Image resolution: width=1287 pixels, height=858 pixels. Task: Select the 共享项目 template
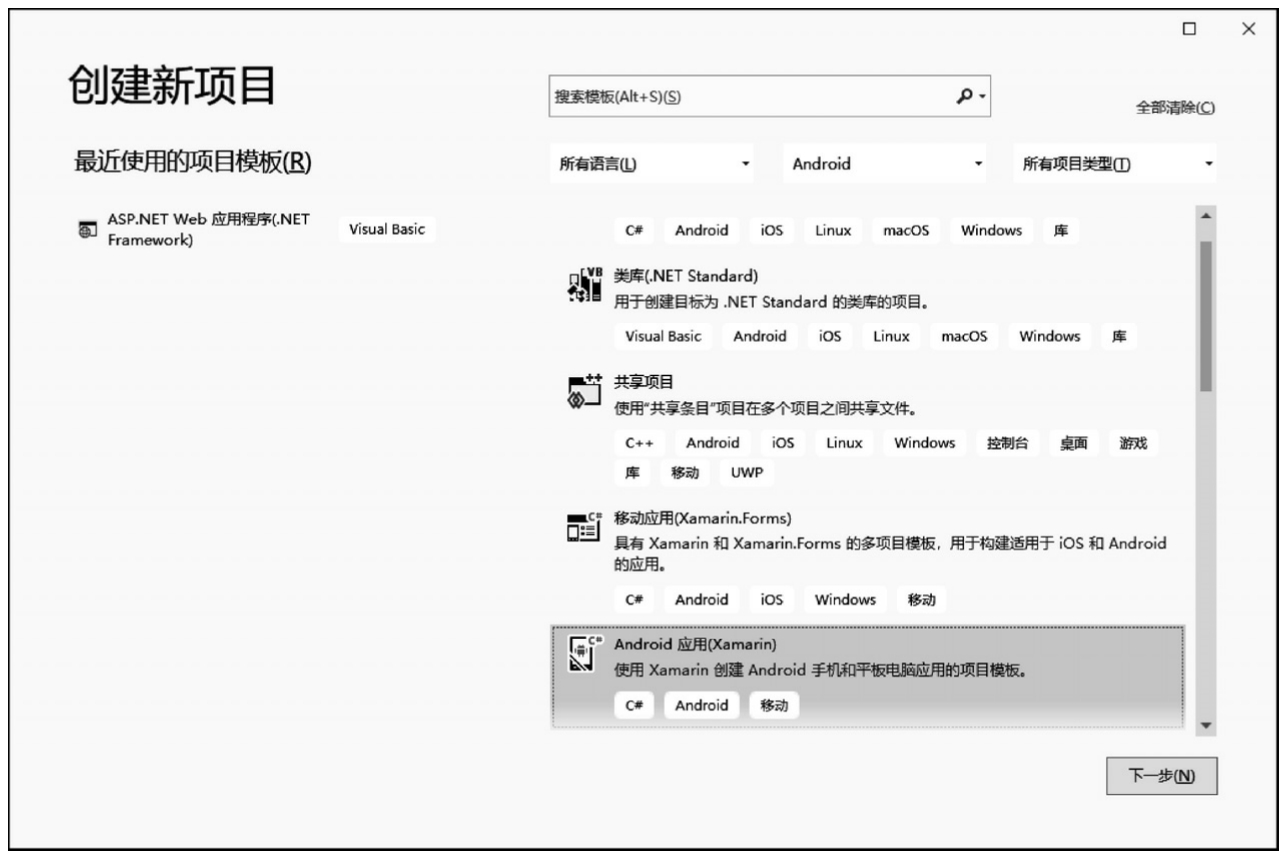868,428
